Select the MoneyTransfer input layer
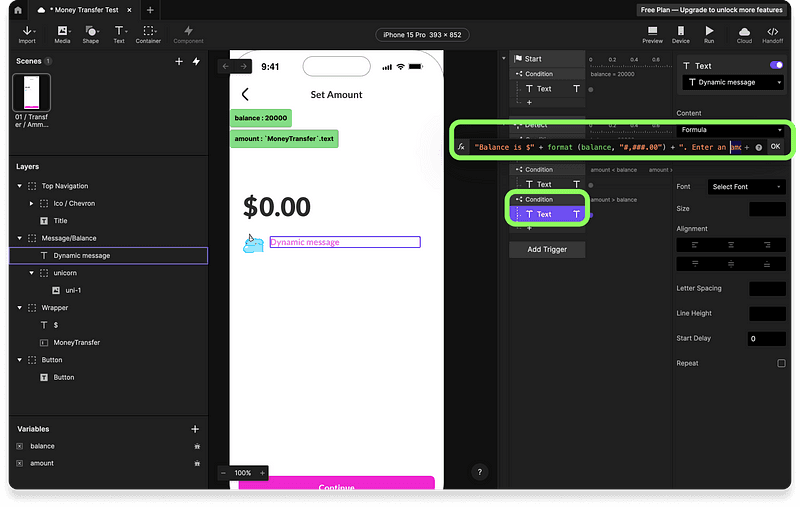 point(109,343)
